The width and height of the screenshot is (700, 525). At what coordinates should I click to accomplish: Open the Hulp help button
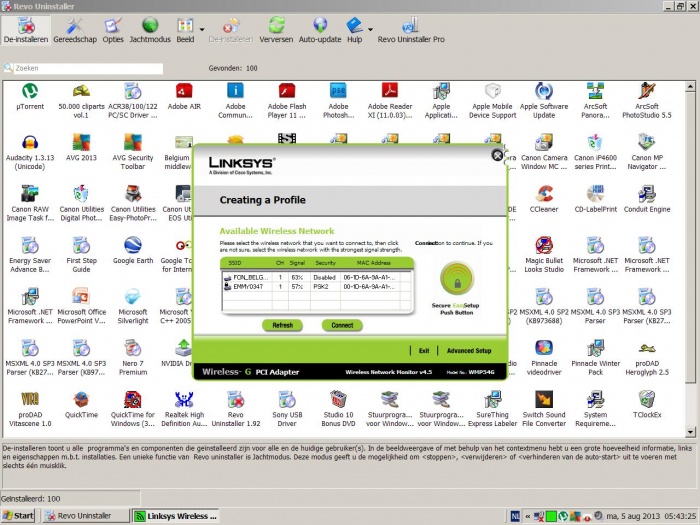coord(354,30)
